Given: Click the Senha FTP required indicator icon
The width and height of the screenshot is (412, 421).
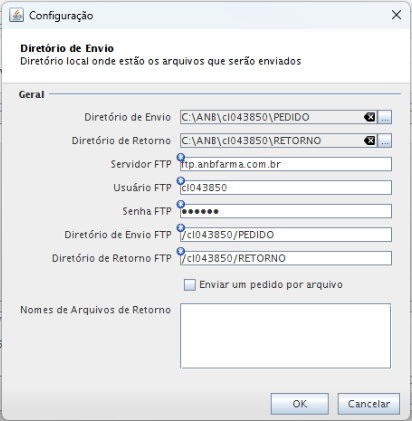Looking at the screenshot, I should click(181, 204).
